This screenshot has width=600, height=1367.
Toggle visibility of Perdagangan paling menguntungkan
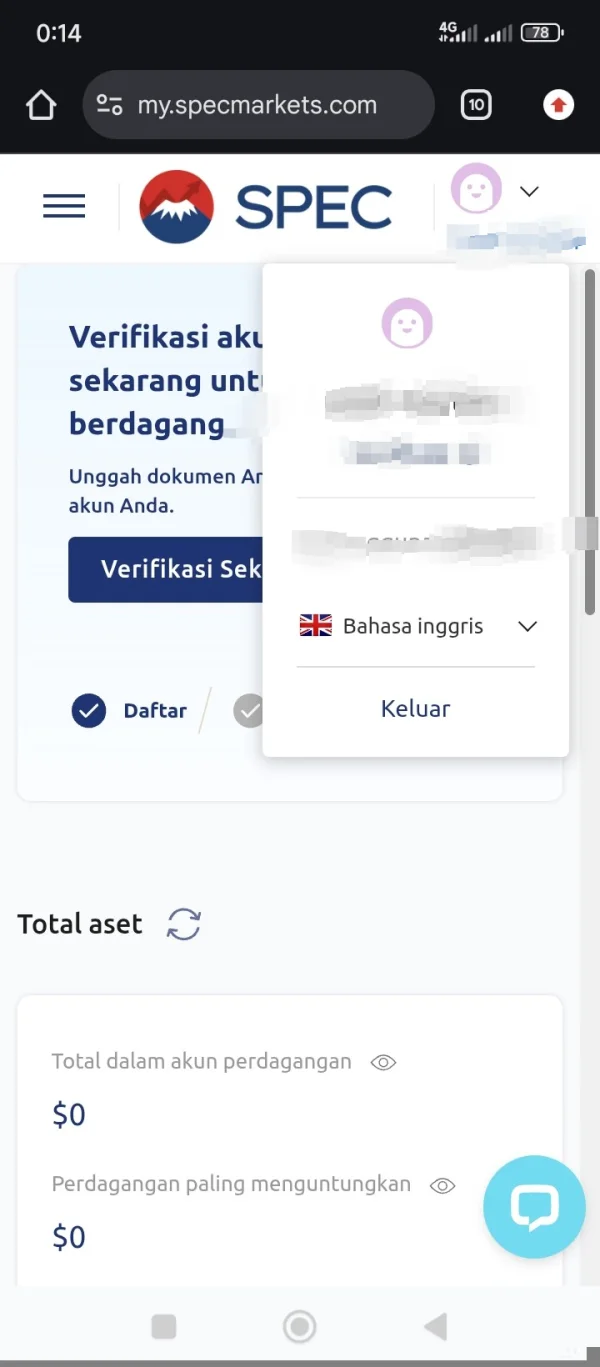coord(442,1185)
